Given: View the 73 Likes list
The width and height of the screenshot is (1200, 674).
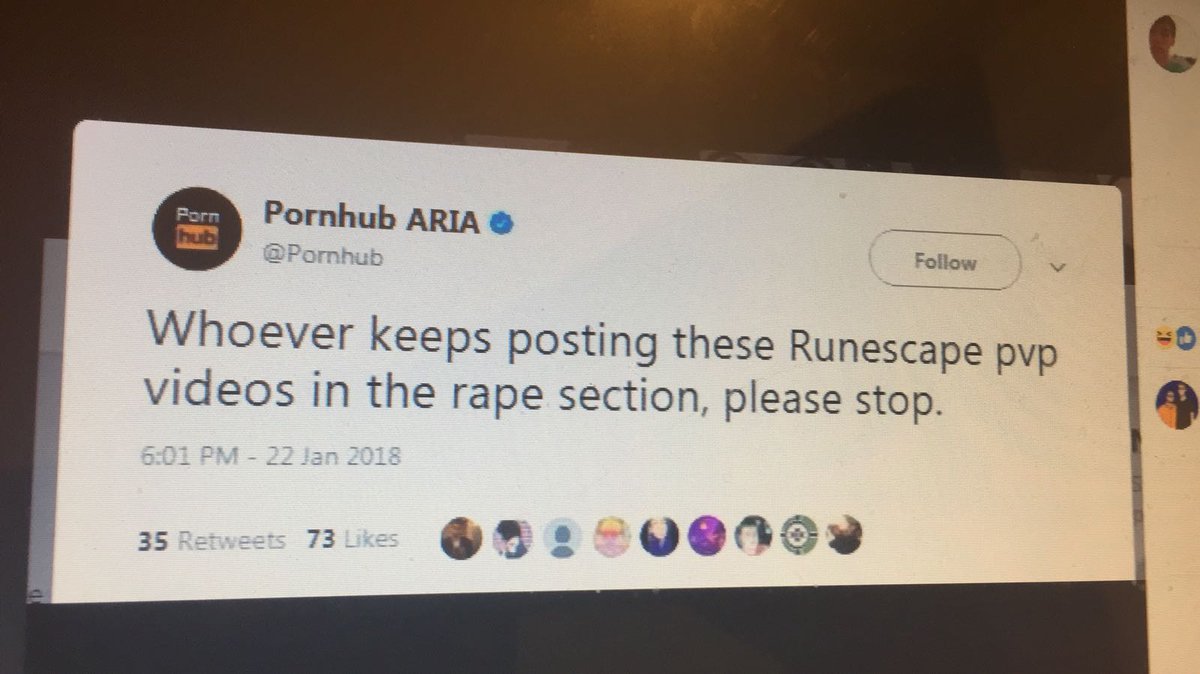Looking at the screenshot, I should point(352,540).
